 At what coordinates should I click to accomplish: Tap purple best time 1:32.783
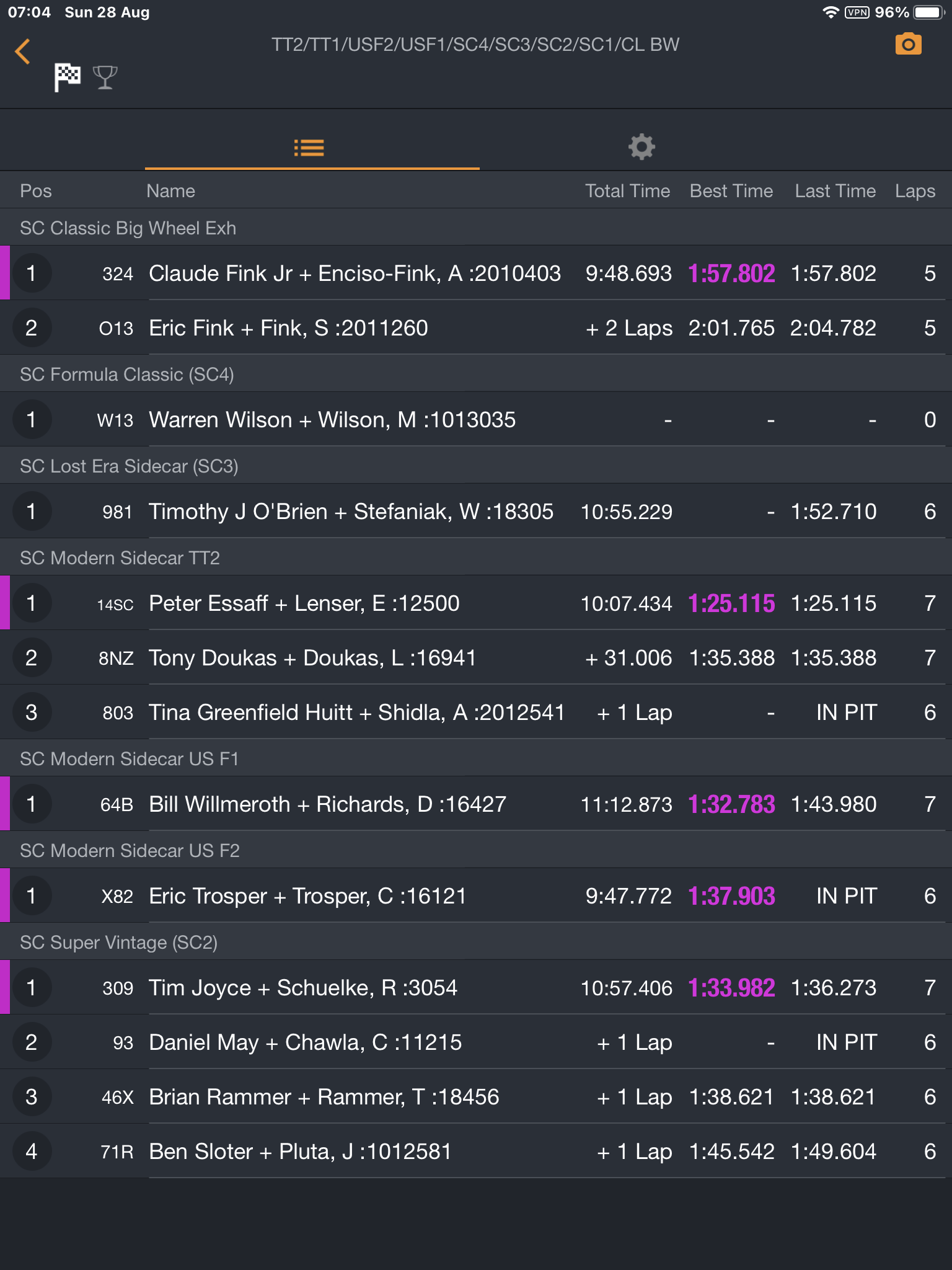coord(731,804)
